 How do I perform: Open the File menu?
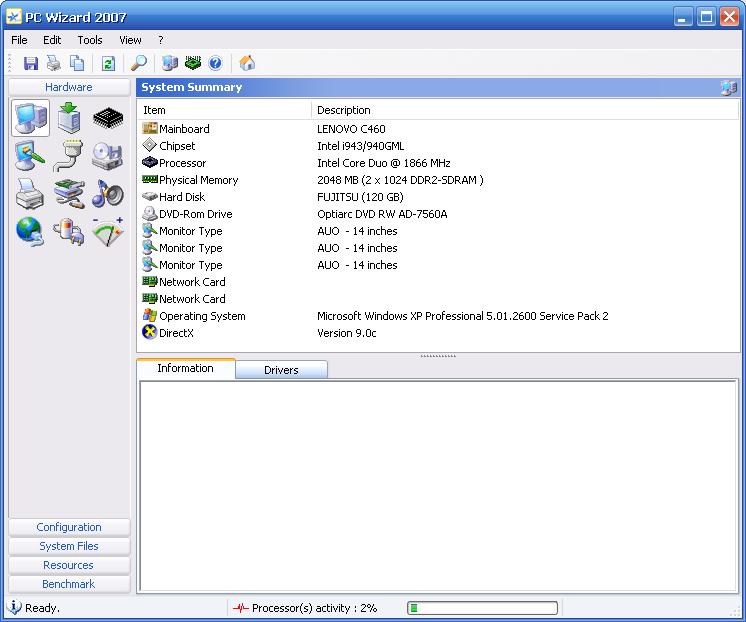[19, 40]
